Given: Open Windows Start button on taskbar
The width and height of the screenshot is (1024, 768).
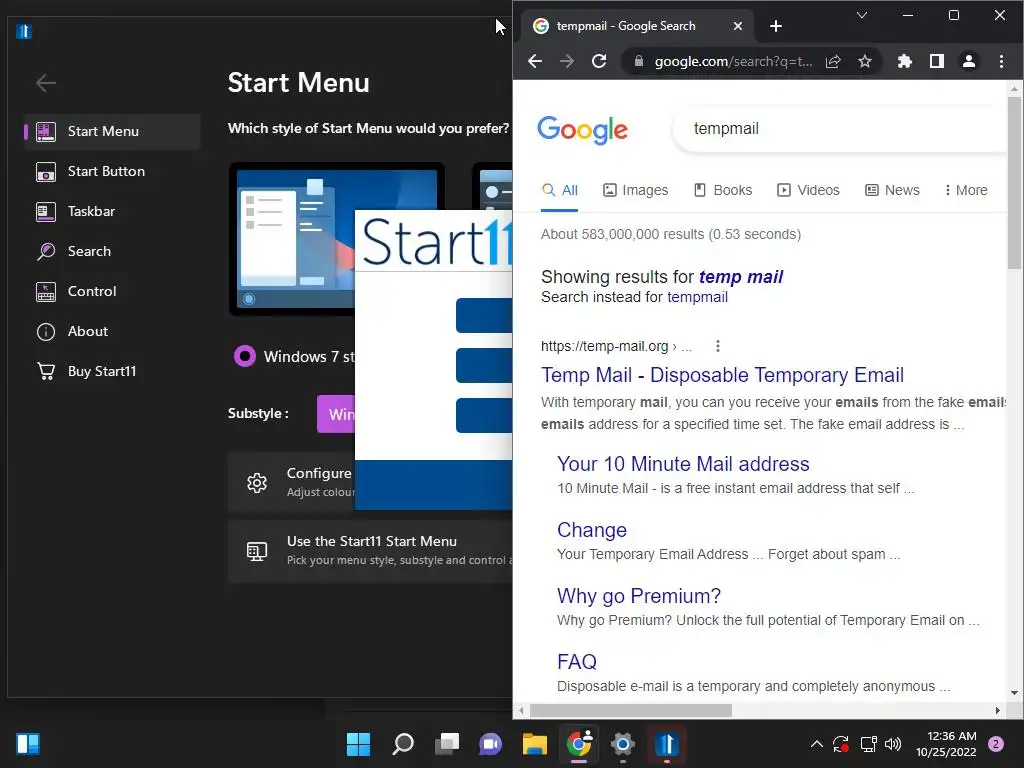Looking at the screenshot, I should point(358,744).
